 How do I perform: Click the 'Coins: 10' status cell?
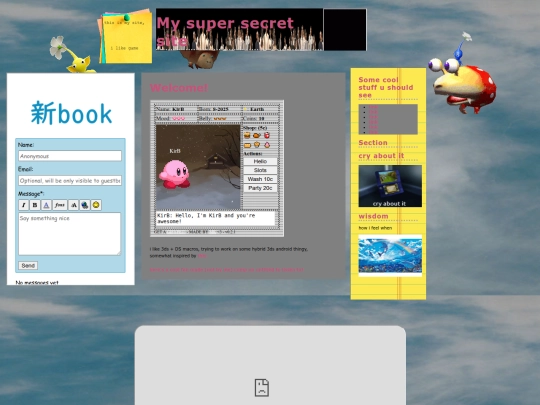pos(261,118)
